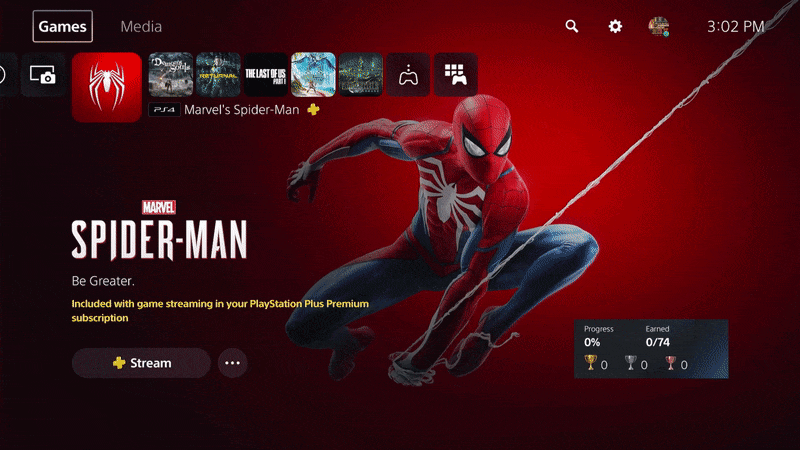Select the dark city game tile
The height and width of the screenshot is (450, 800).
tap(361, 74)
